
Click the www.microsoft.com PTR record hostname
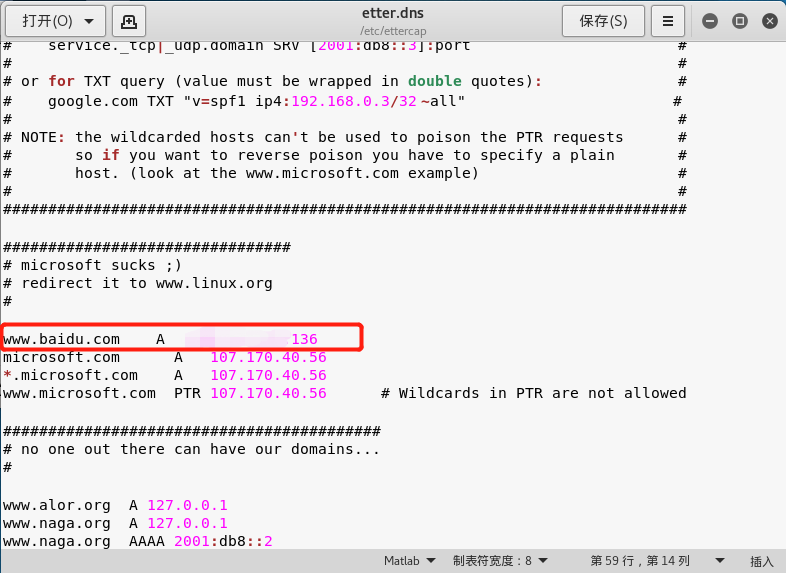[x=79, y=394]
